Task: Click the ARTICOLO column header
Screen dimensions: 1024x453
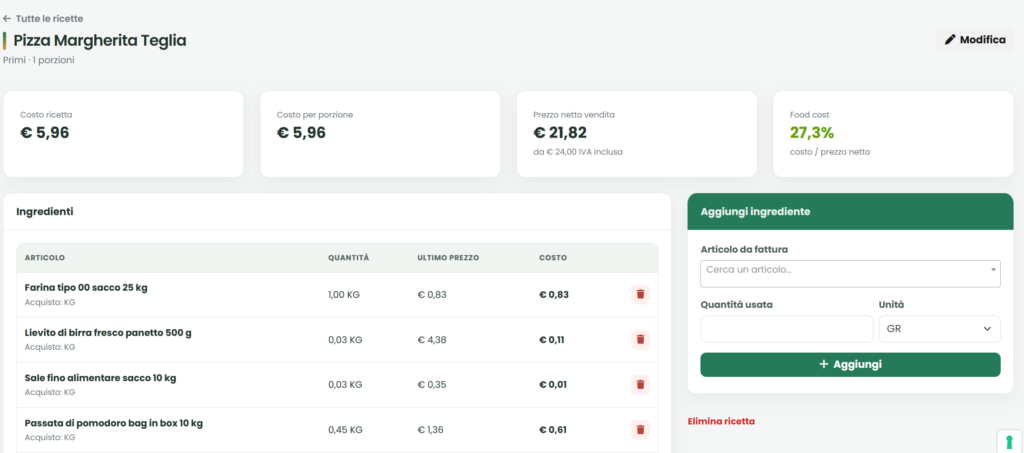Action: 44,258
